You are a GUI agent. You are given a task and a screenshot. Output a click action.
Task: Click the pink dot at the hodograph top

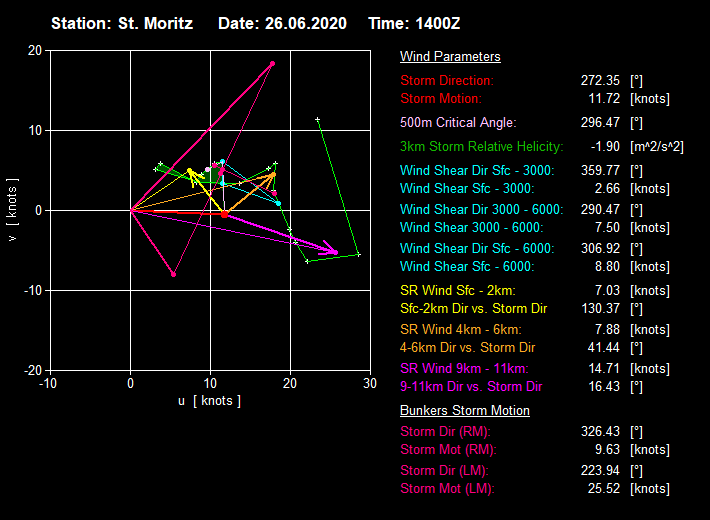272,63
